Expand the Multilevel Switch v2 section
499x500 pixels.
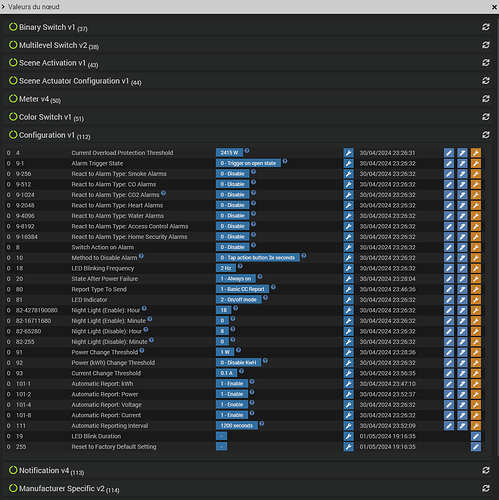(x=53, y=45)
